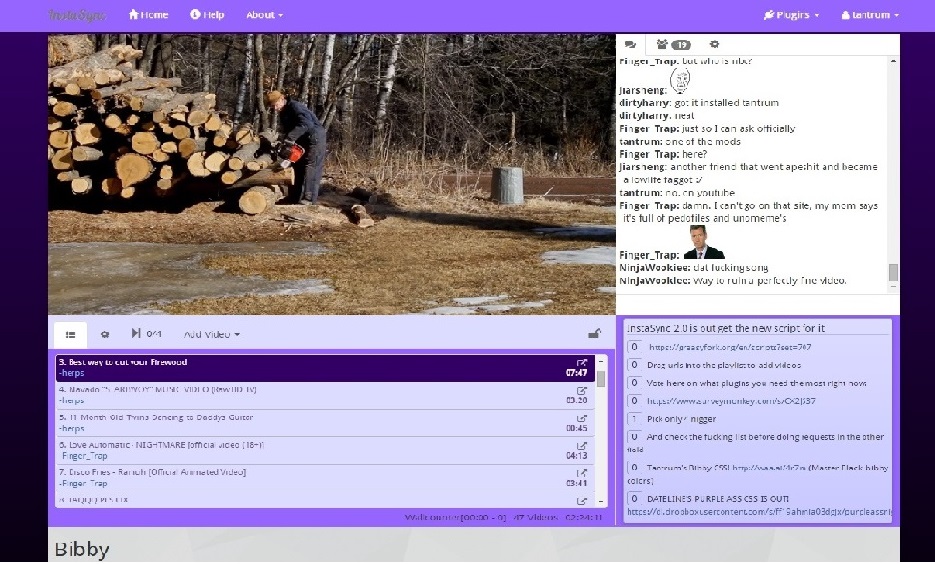Click the 04:13 duration of Love Automatic
This screenshot has height=564, width=935.
577,456
